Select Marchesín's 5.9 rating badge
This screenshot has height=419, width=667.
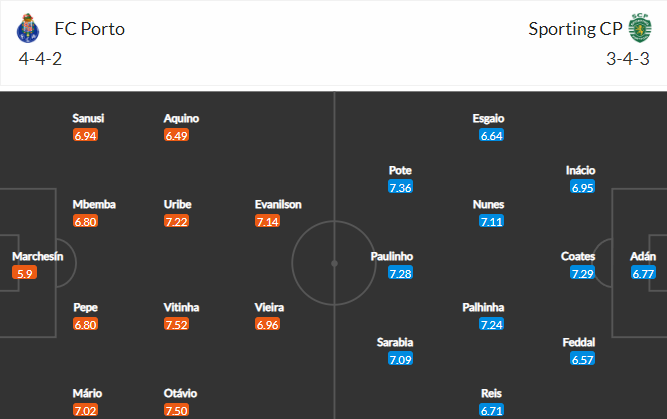[x=25, y=273]
